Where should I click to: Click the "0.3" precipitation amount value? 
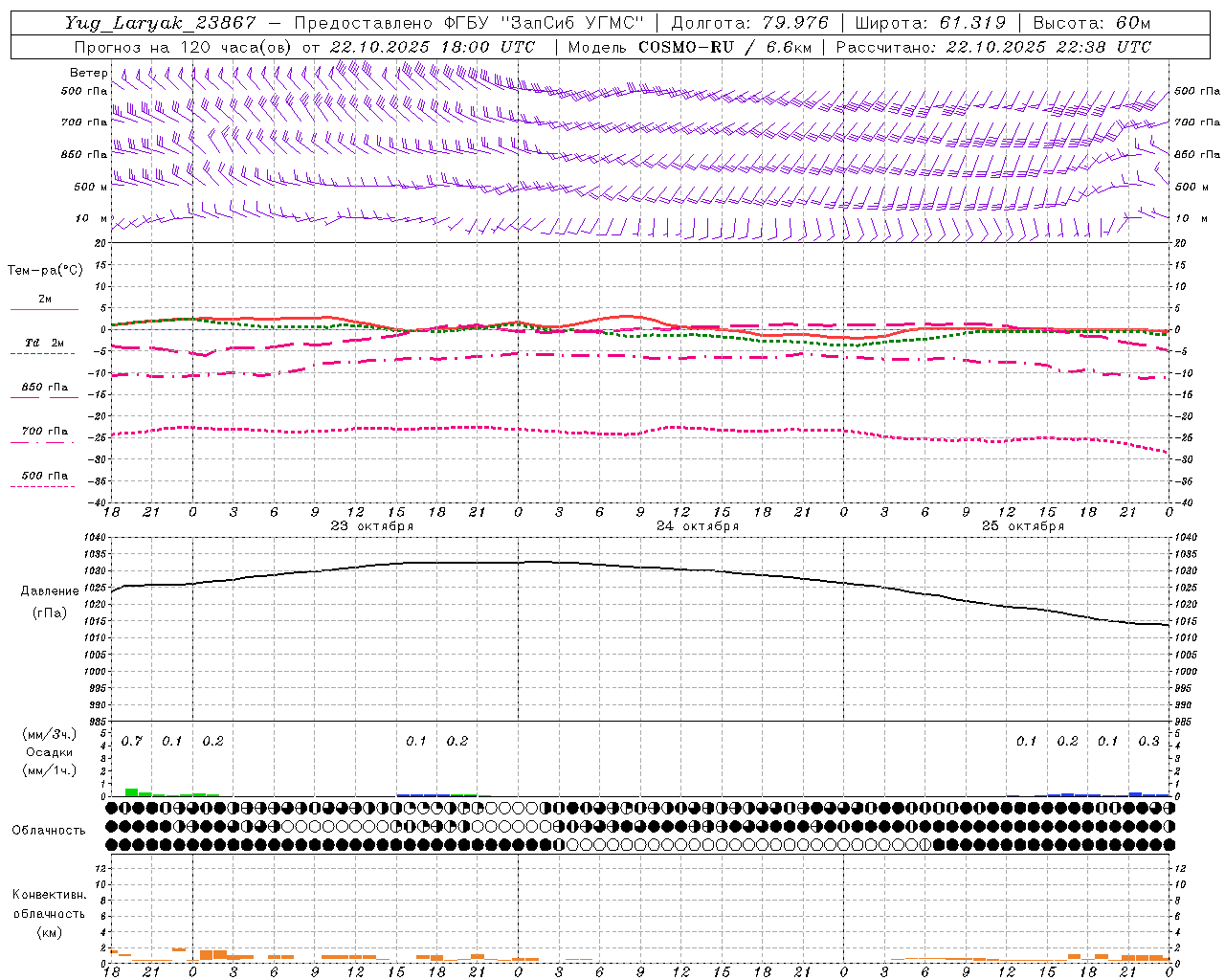1148,742
